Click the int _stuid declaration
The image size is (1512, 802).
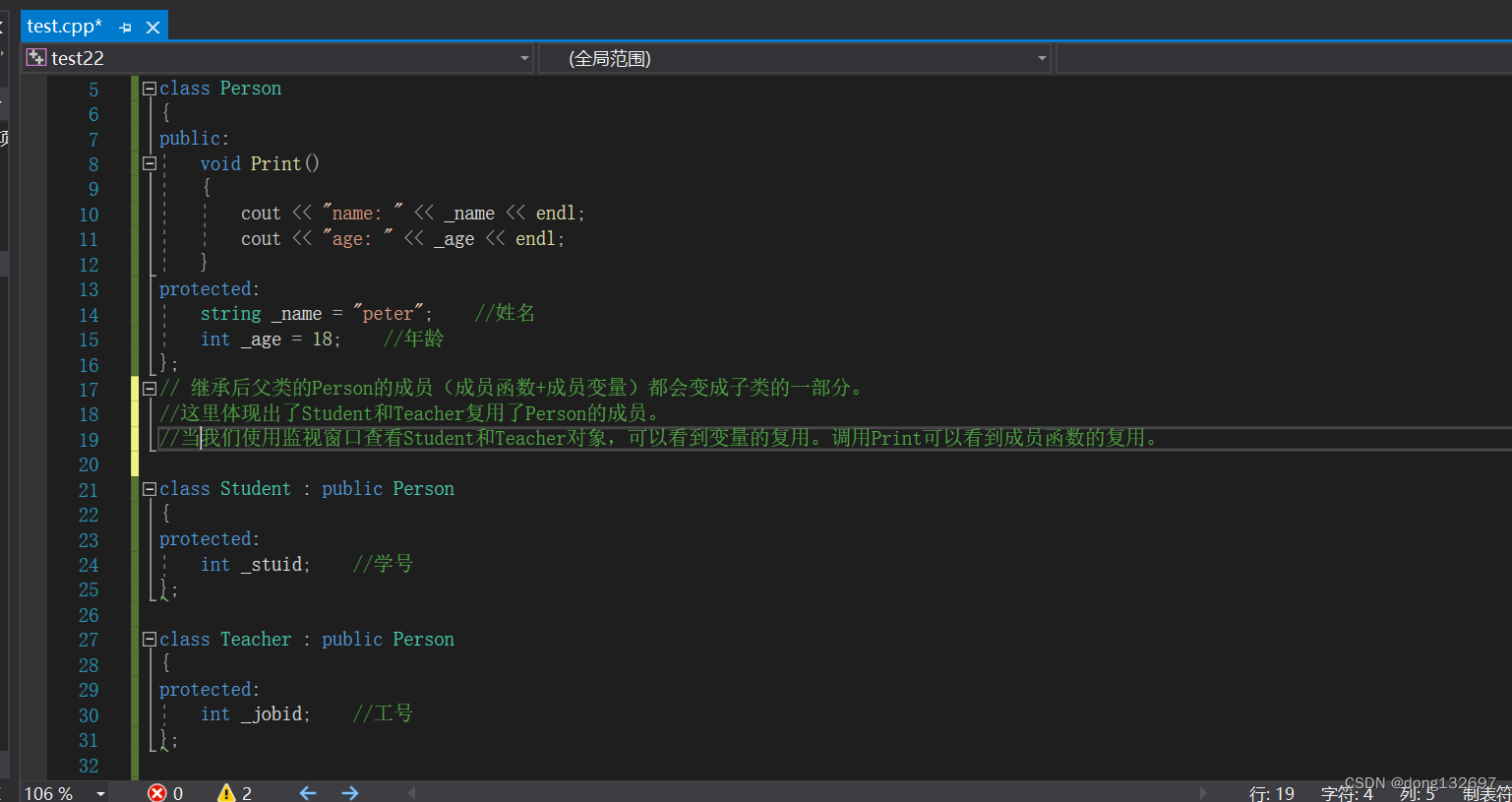[256, 565]
